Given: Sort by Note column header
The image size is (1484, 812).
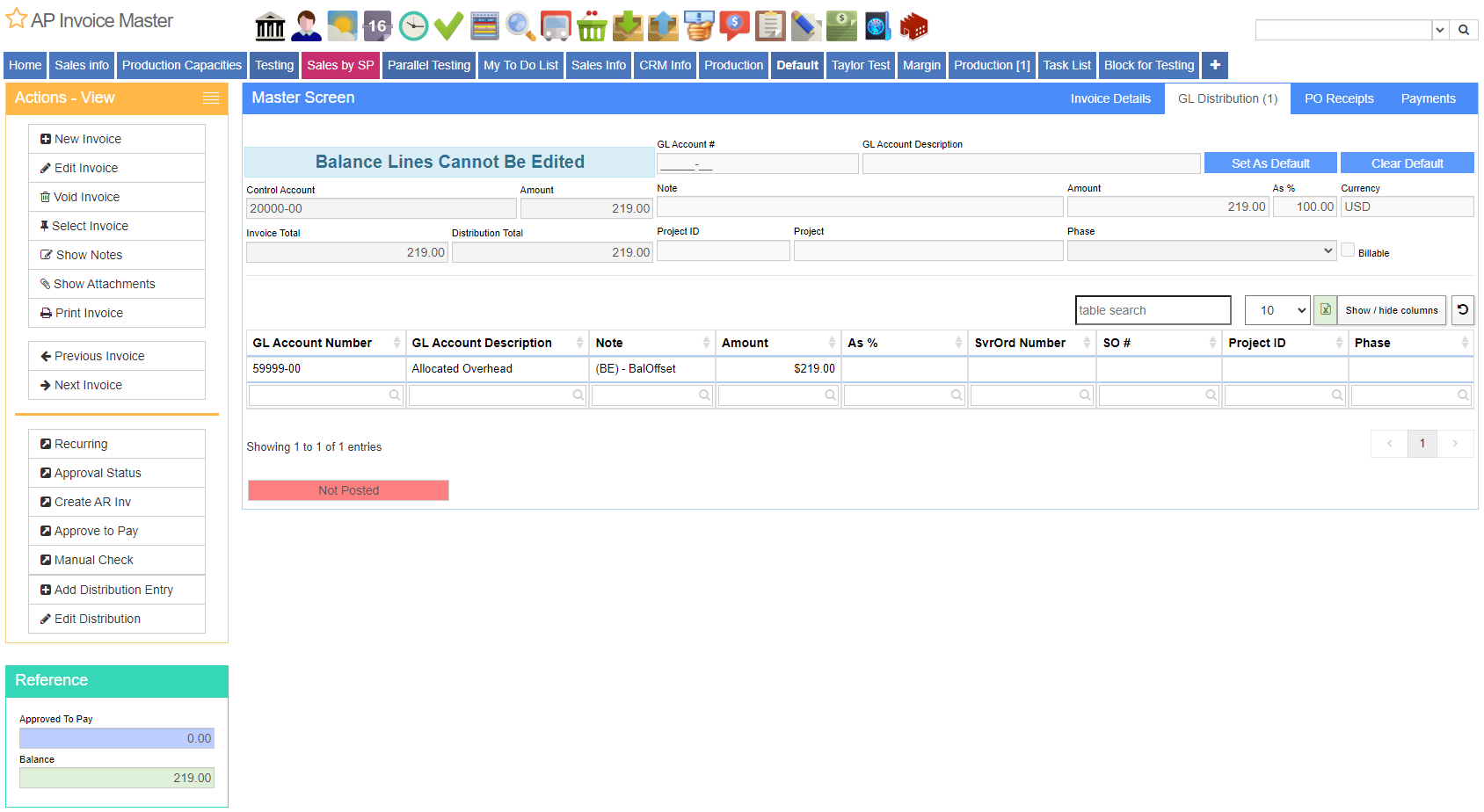Looking at the screenshot, I should 652,343.
